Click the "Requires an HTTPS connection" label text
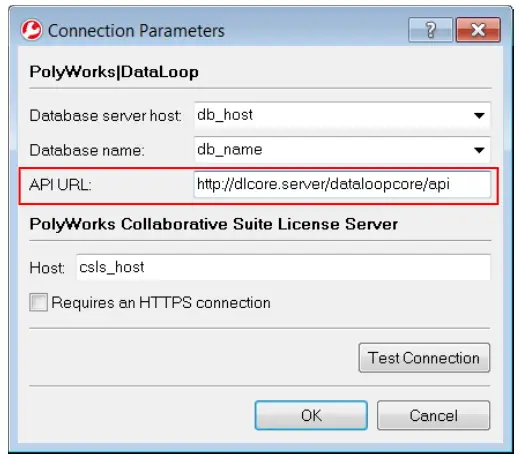 (161, 303)
